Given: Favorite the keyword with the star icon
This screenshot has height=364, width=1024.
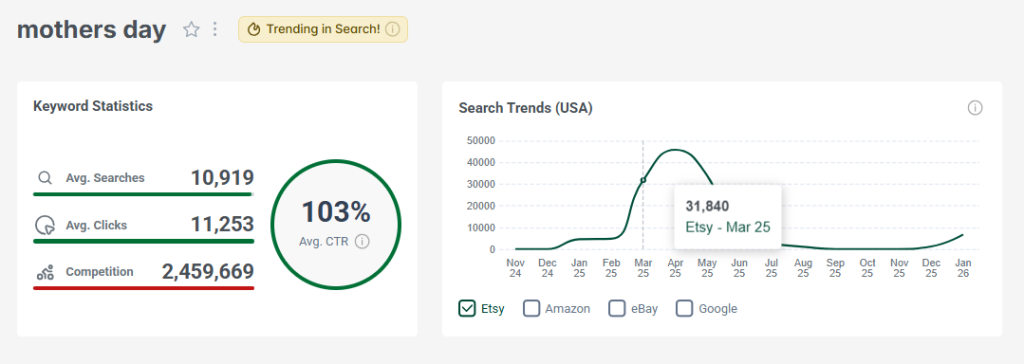Looking at the screenshot, I should pyautogui.click(x=191, y=29).
